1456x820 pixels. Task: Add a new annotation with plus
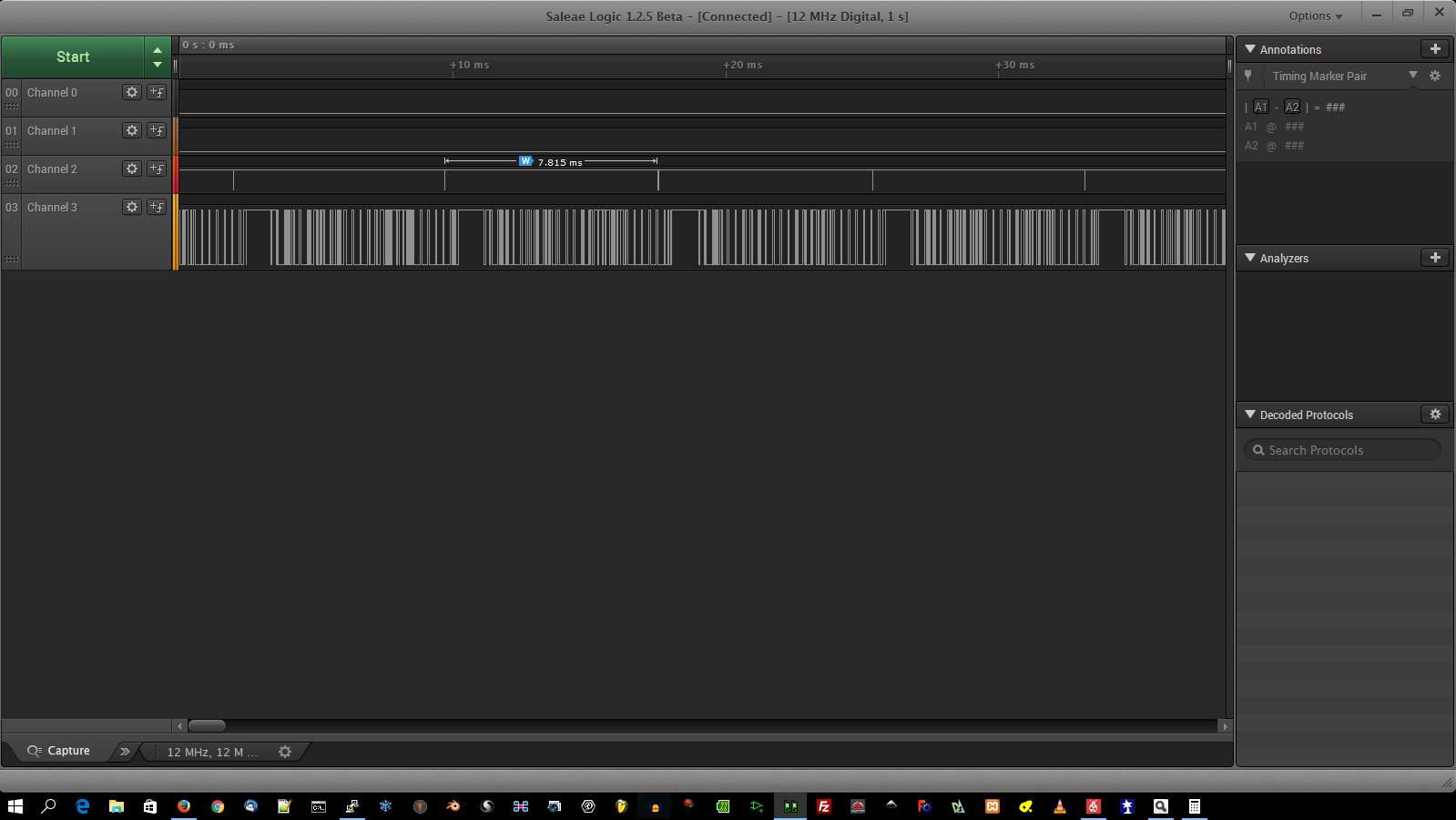[1435, 49]
